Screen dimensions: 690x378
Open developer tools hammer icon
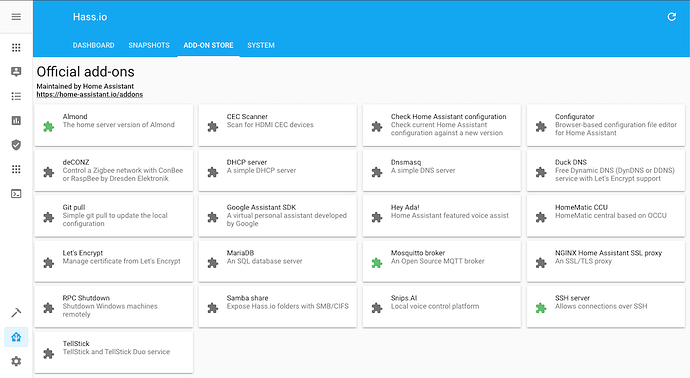tap(16, 313)
